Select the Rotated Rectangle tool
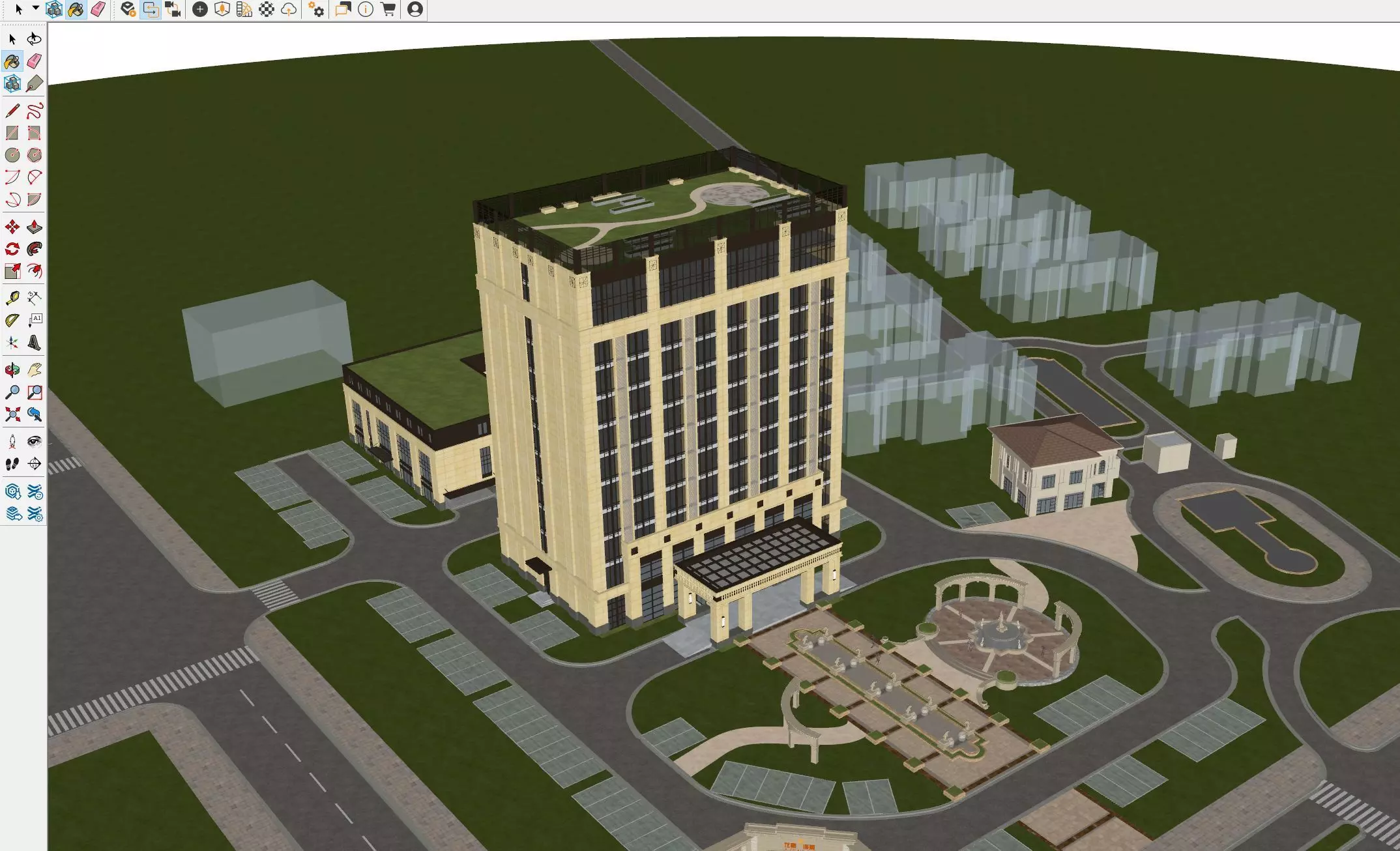The image size is (1400, 851). (x=35, y=133)
